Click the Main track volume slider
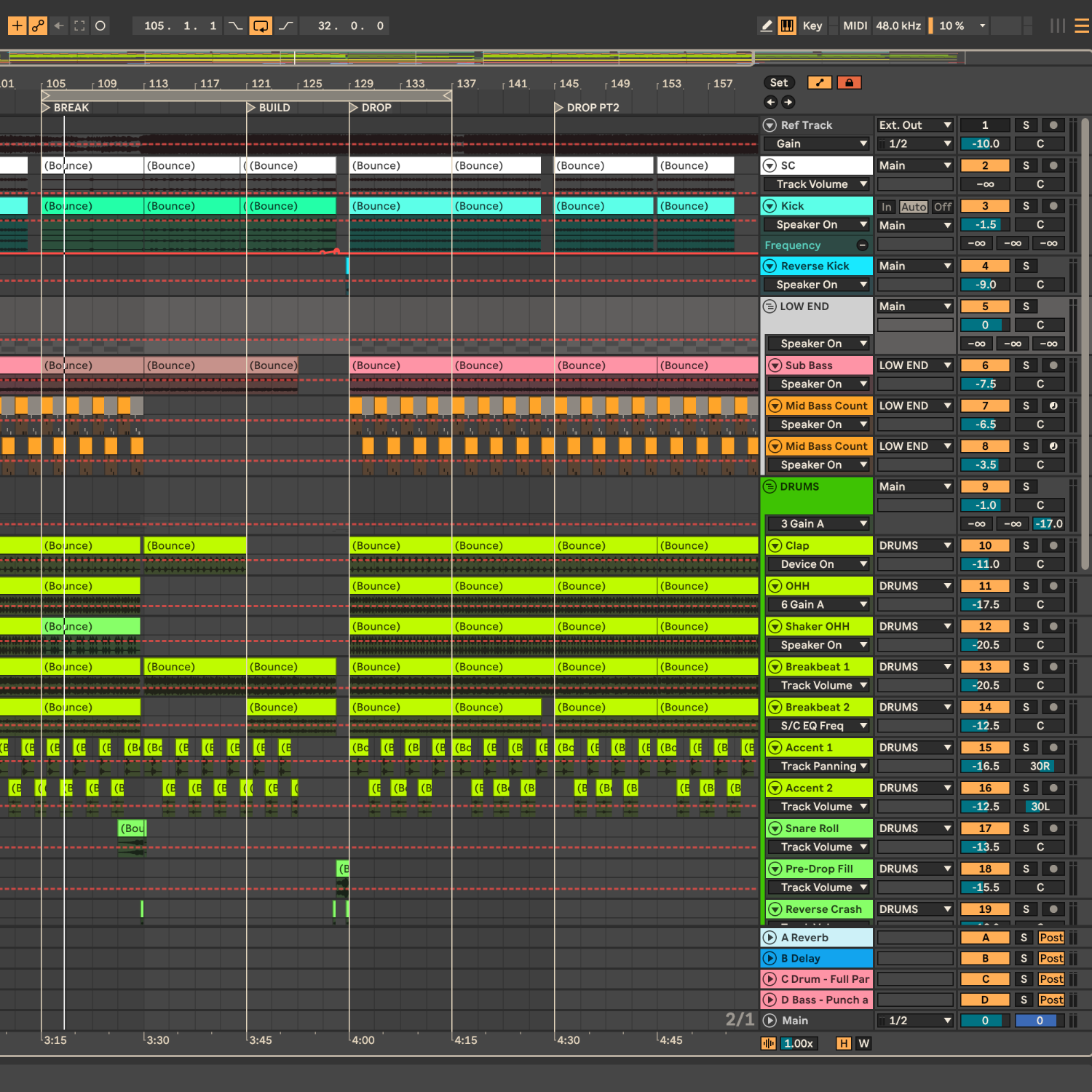Image resolution: width=1092 pixels, height=1092 pixels. (x=984, y=1021)
